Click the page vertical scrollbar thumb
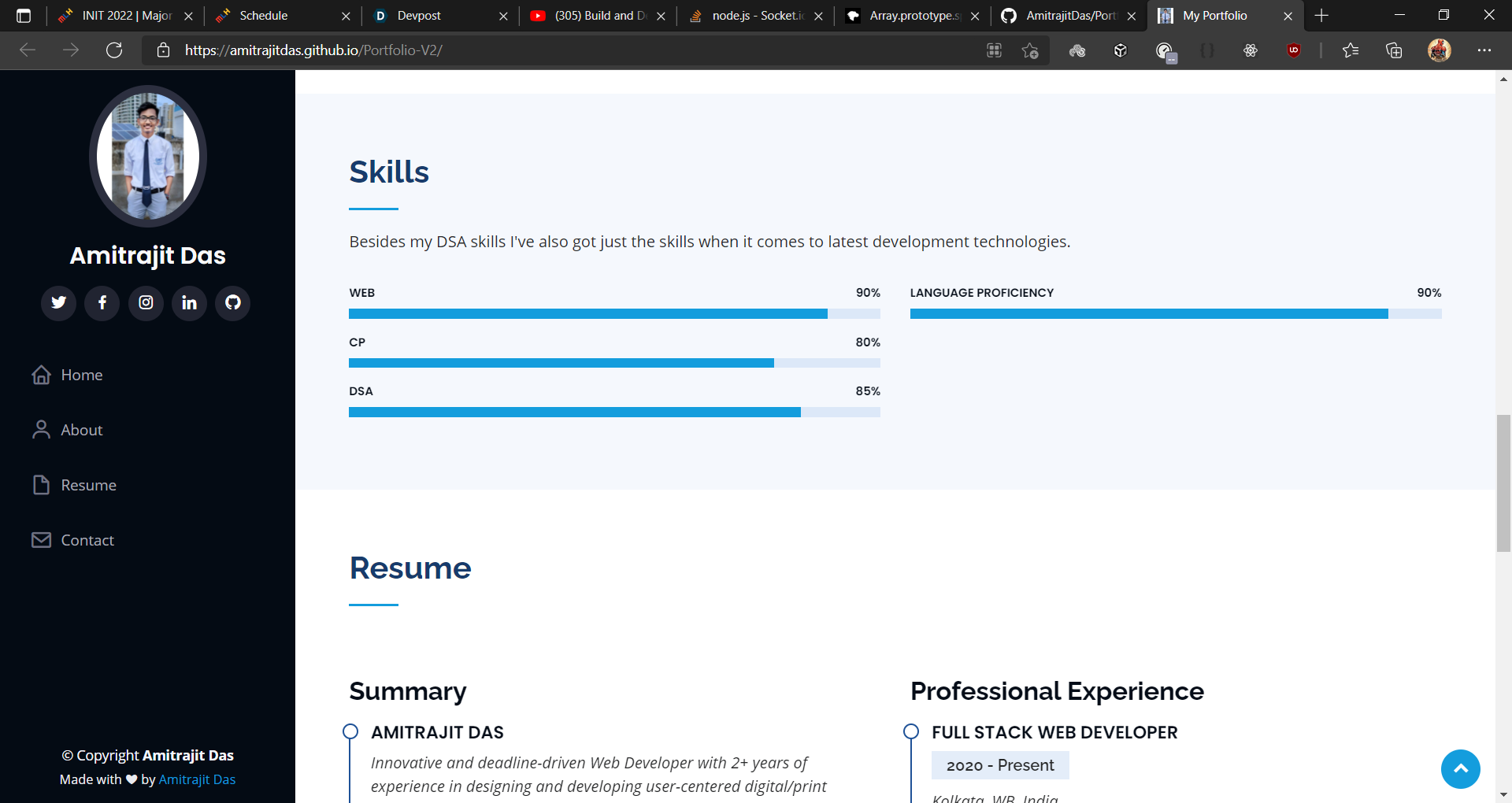The height and width of the screenshot is (803, 1512). (1503, 483)
